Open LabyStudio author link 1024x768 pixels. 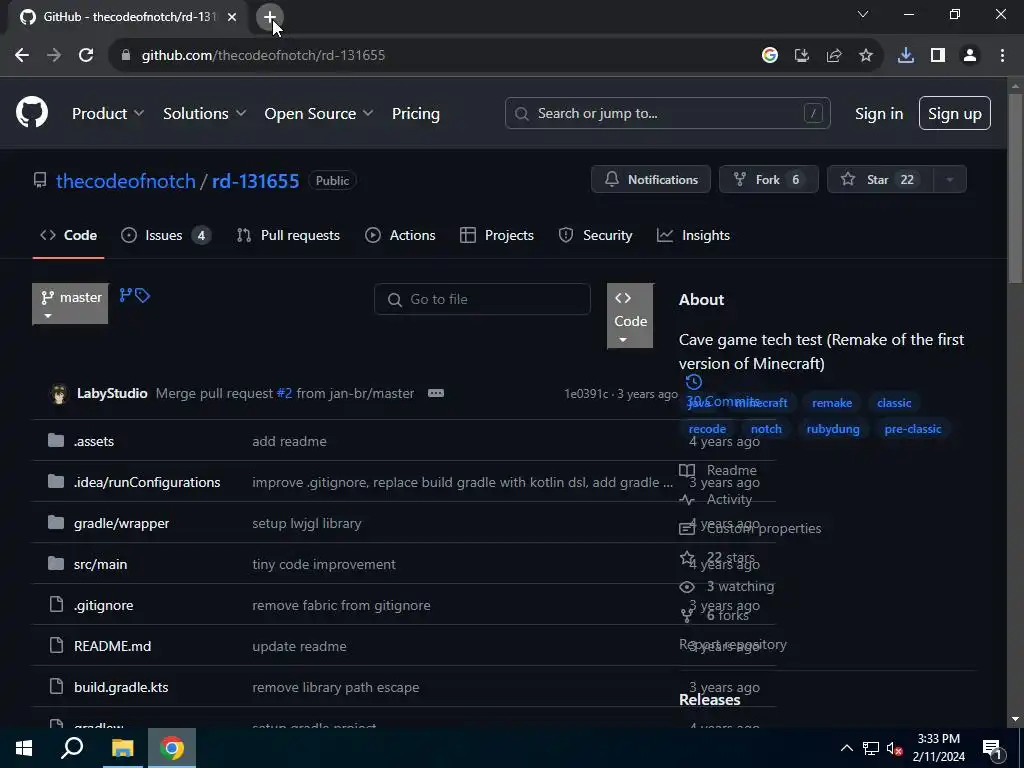click(112, 393)
